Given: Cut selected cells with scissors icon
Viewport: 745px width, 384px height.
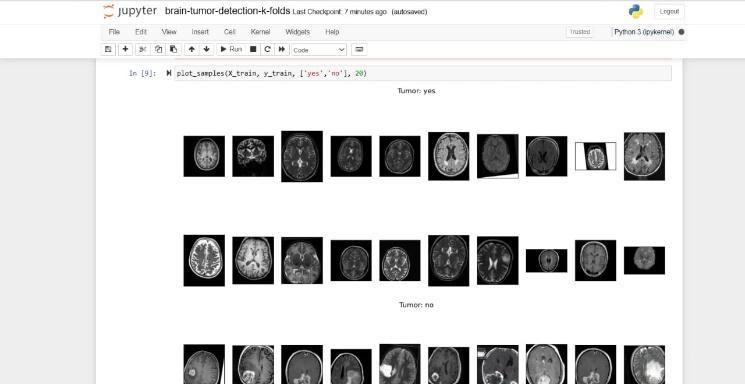Looking at the screenshot, I should click(143, 49).
